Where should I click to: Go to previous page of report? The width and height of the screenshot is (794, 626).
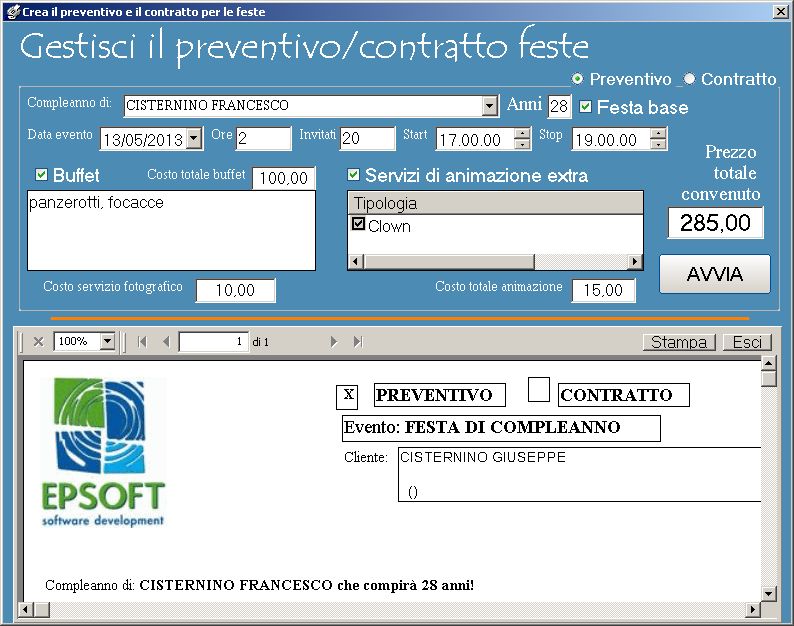click(166, 342)
